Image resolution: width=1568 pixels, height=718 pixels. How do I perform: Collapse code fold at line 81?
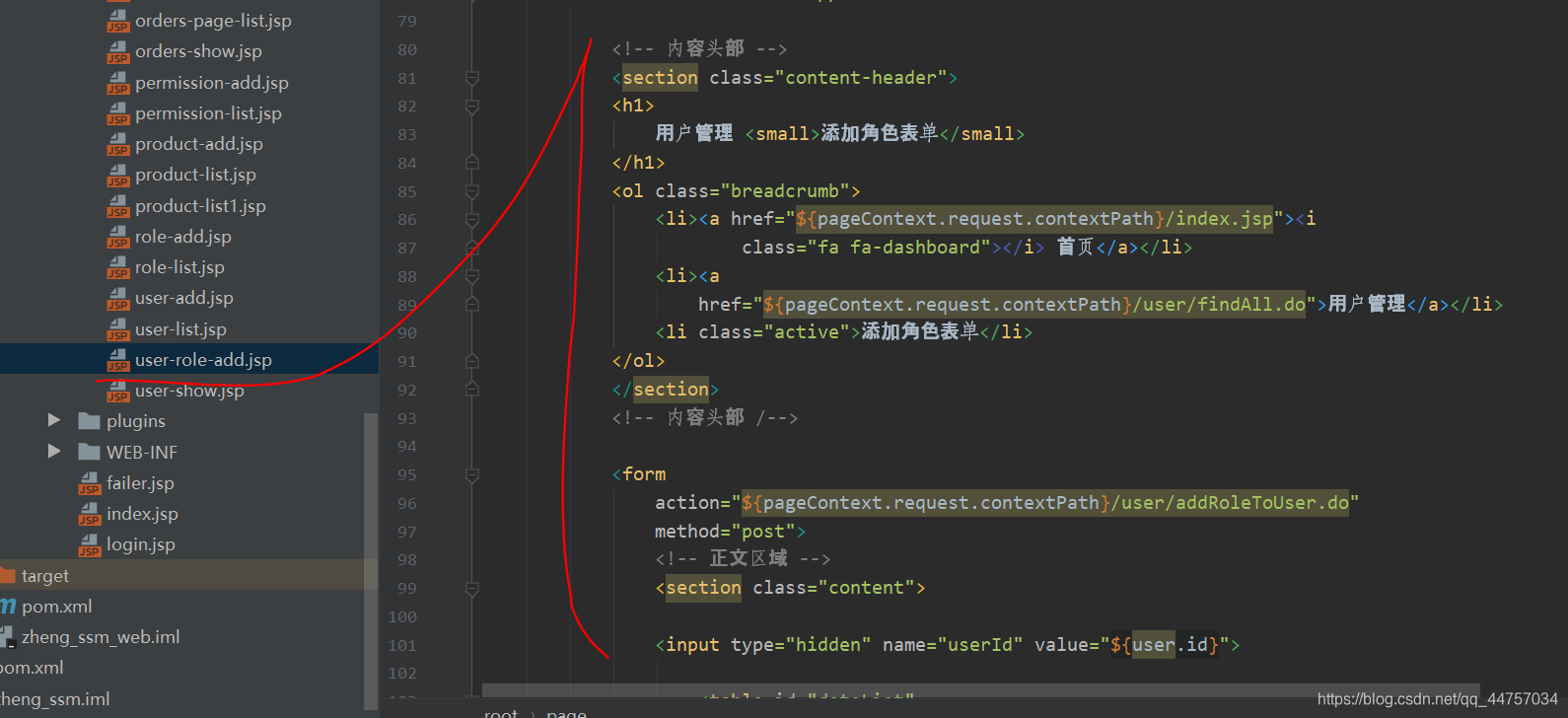pos(472,78)
